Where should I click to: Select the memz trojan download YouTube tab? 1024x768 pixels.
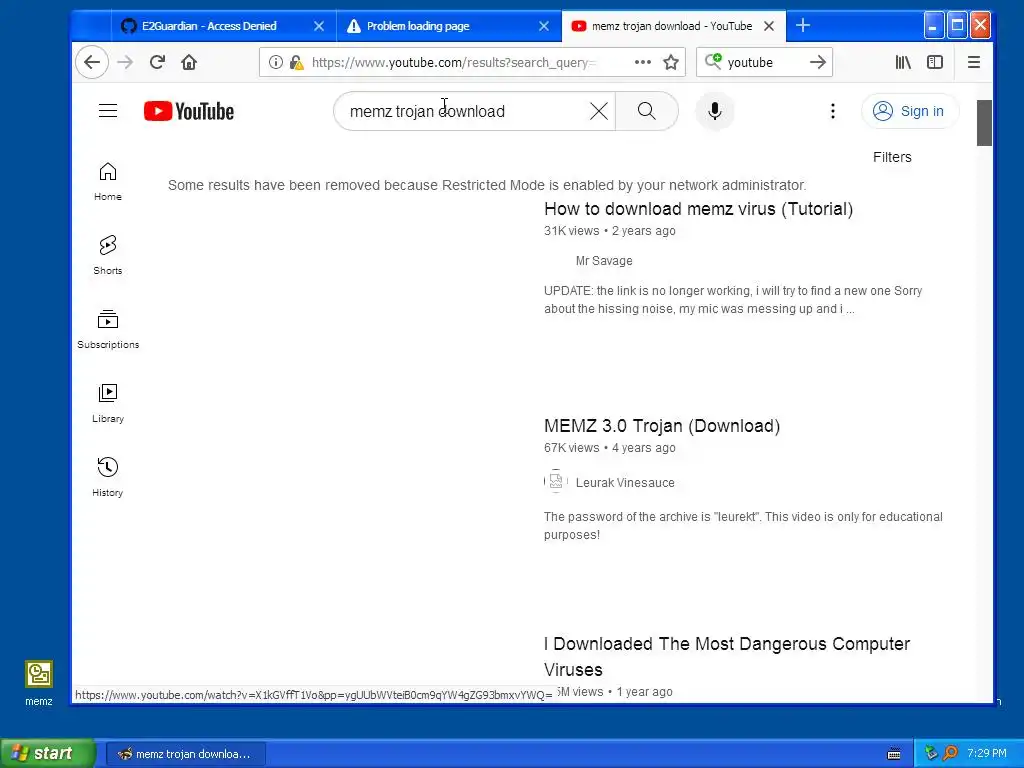(671, 26)
